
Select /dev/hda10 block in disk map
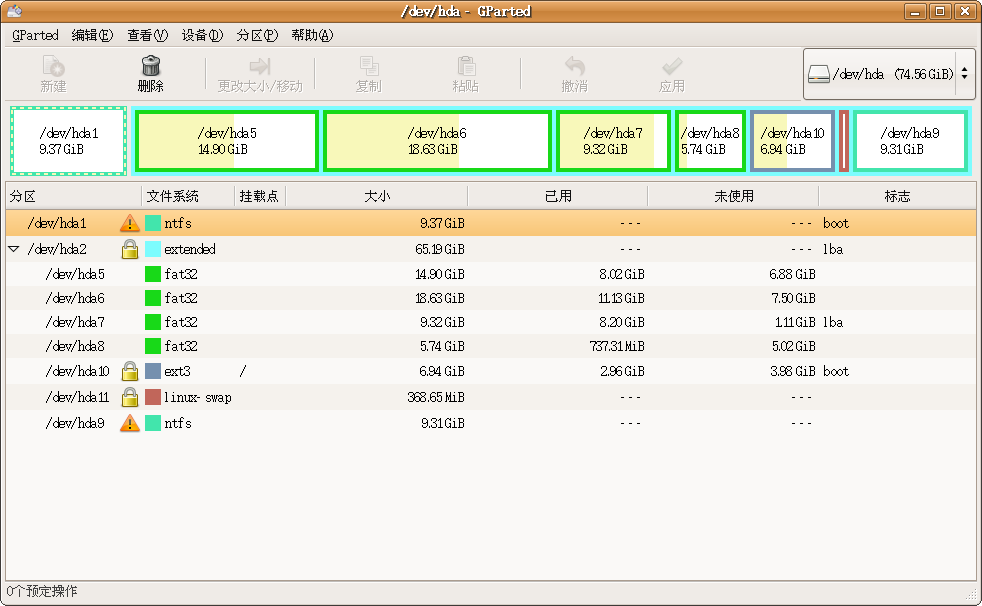click(792, 141)
